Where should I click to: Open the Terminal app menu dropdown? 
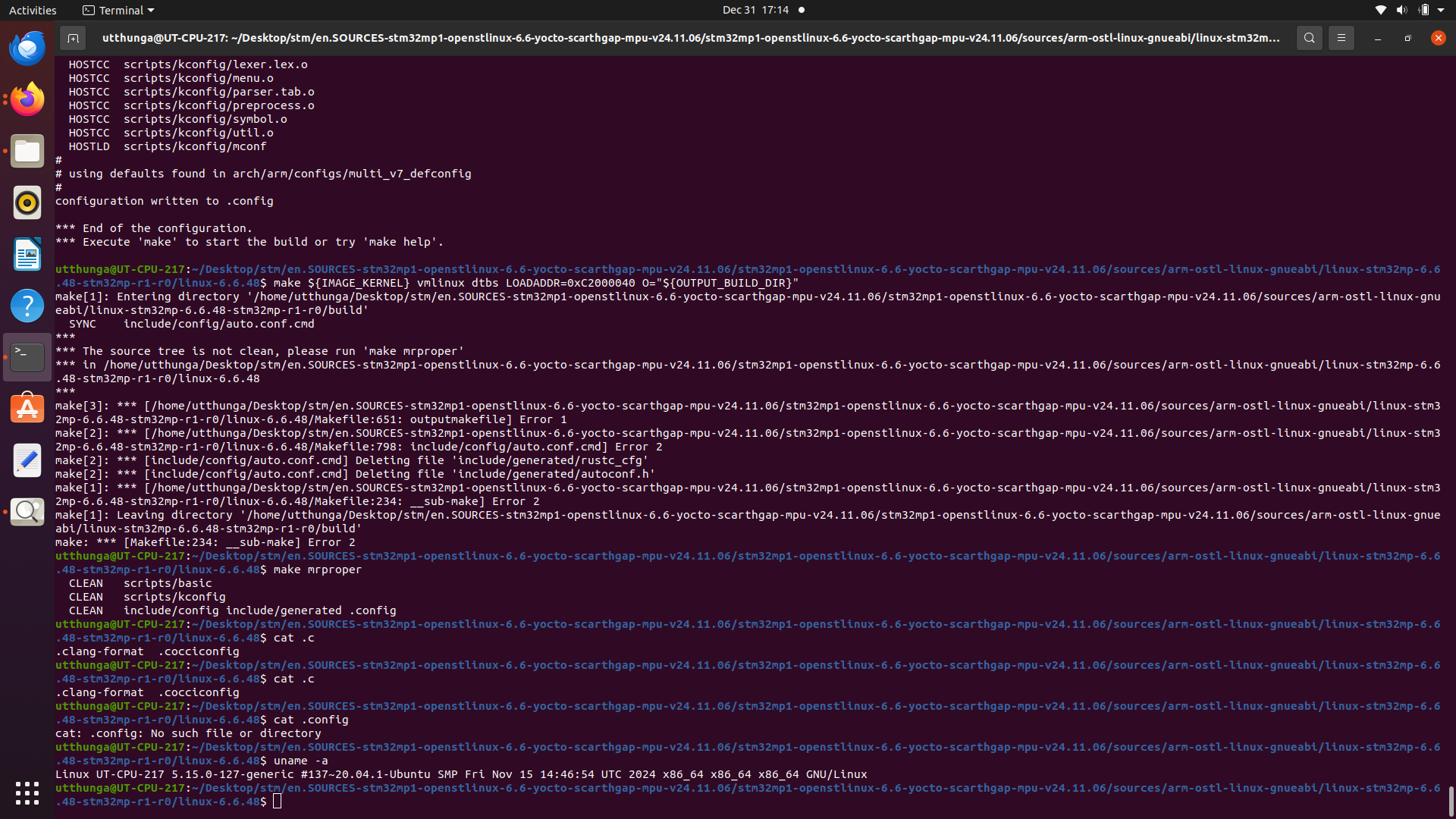tap(119, 10)
